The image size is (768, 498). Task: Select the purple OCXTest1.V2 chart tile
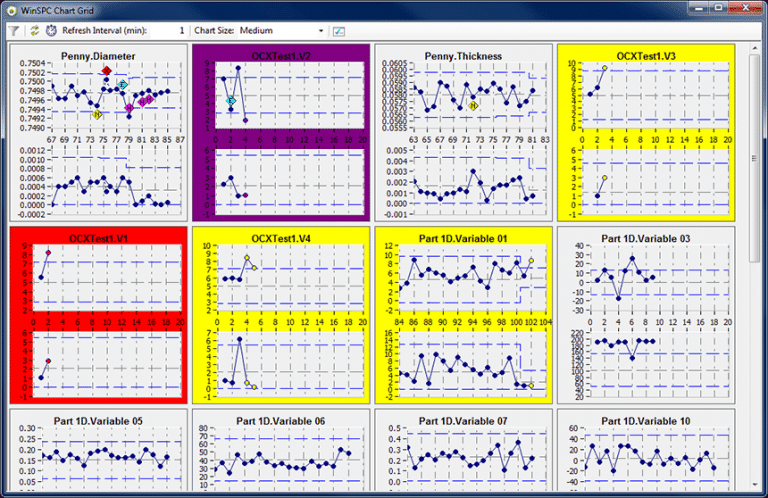280,132
